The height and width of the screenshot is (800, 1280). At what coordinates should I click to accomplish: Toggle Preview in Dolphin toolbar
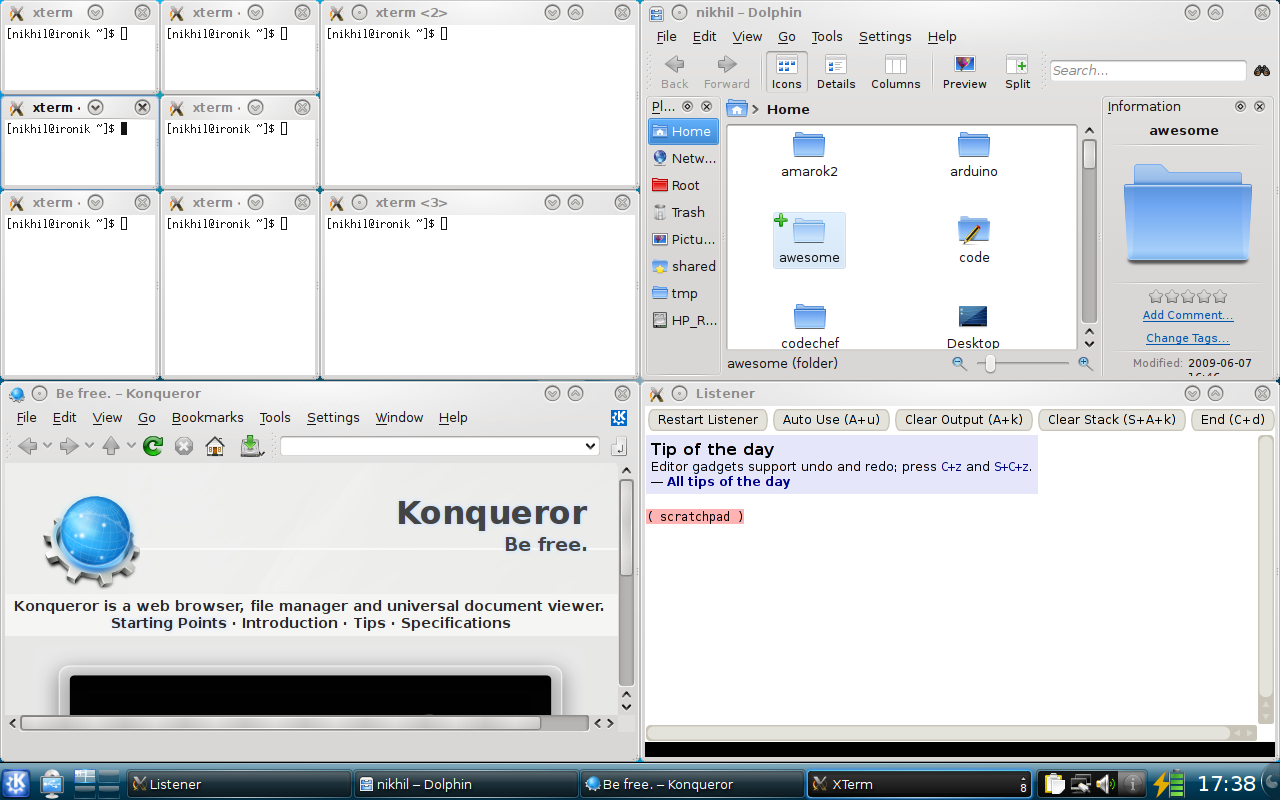tap(965, 72)
